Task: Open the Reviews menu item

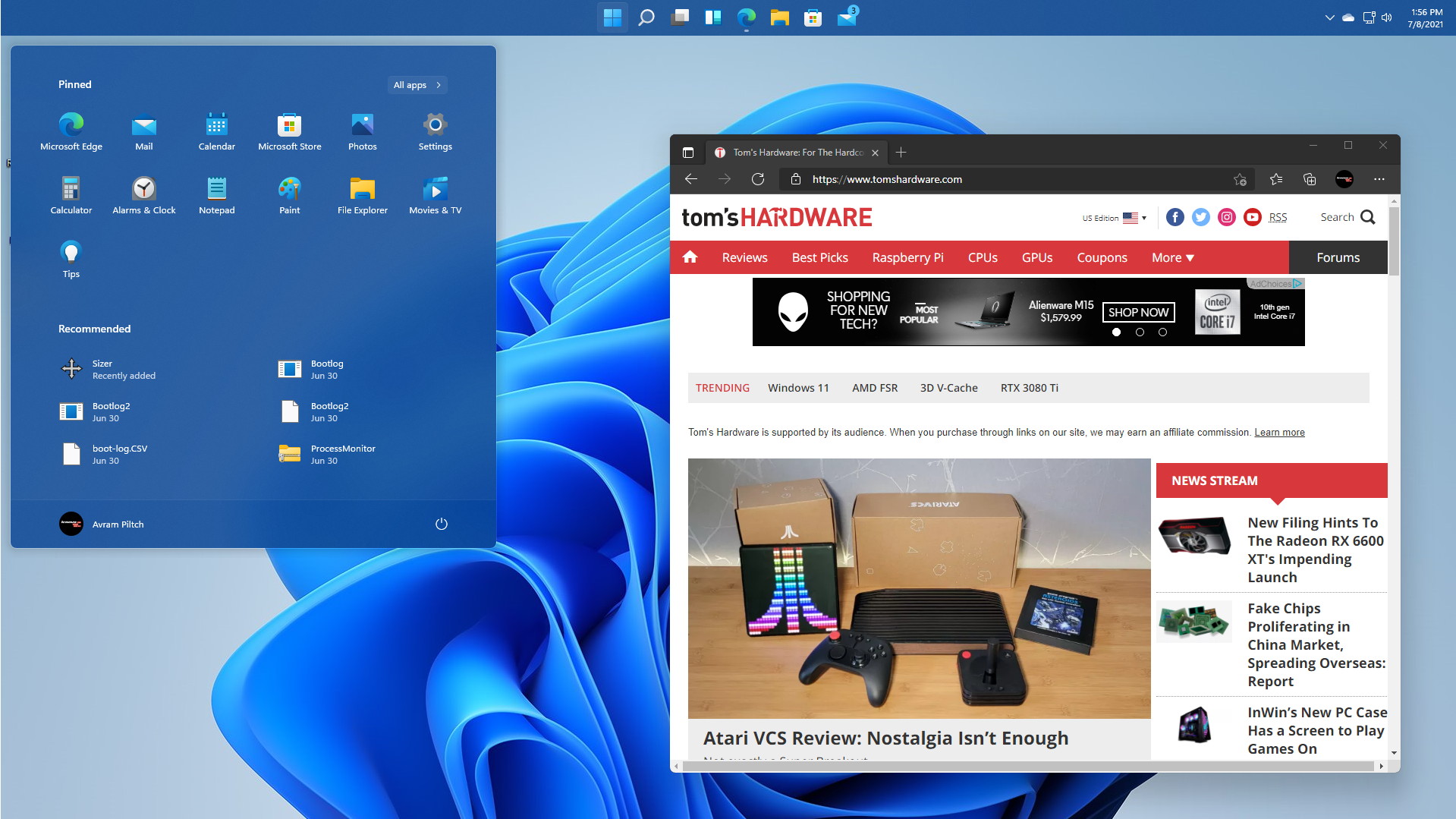Action: coord(744,257)
